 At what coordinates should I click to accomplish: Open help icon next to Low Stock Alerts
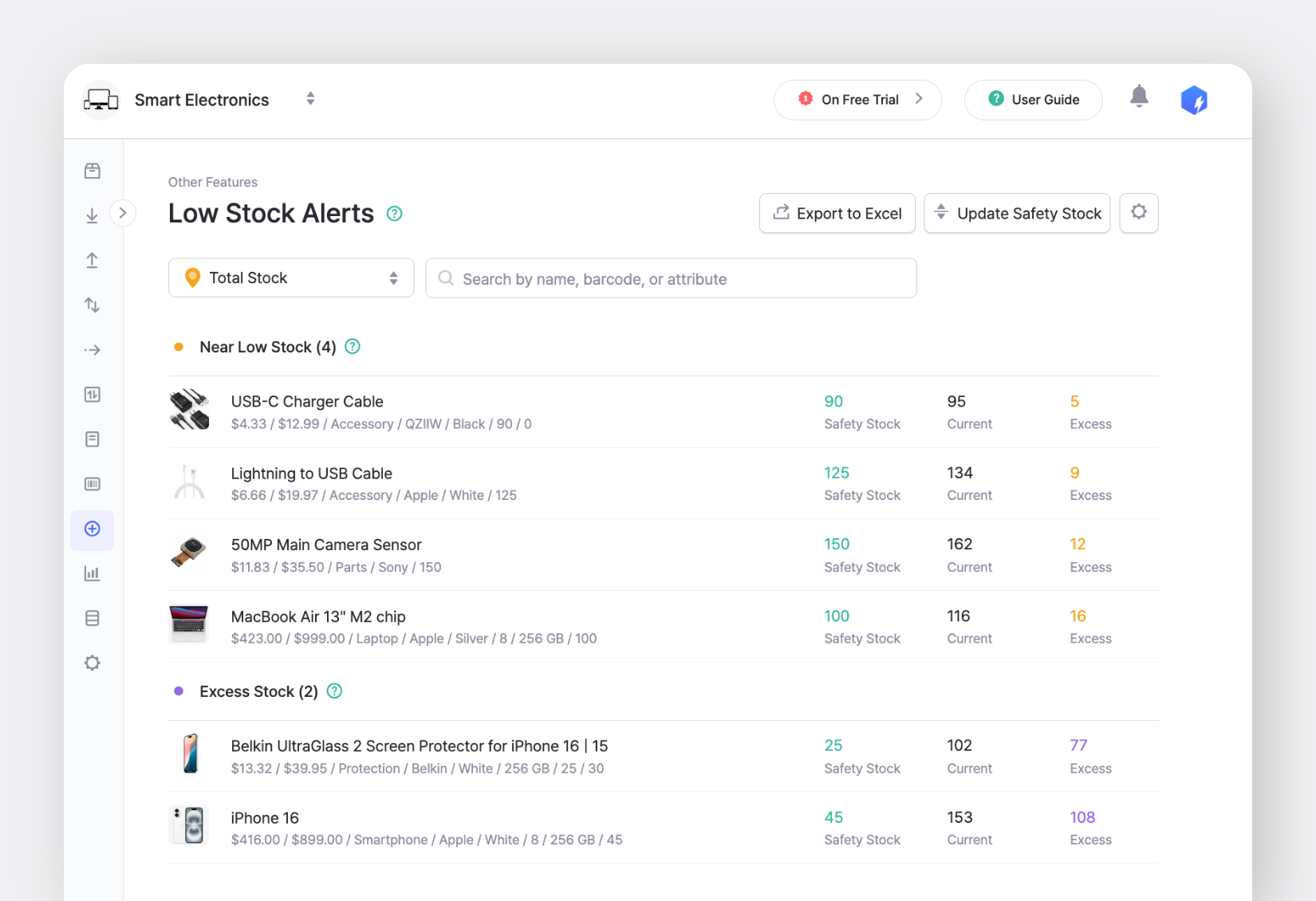(x=394, y=214)
